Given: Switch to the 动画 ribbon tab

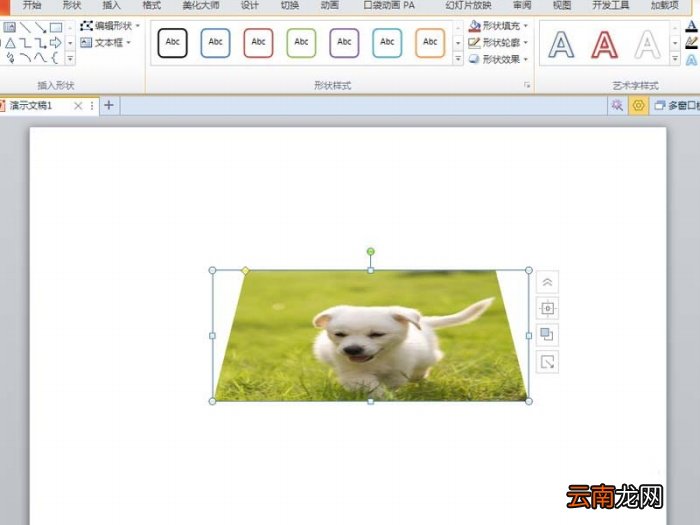Looking at the screenshot, I should (x=330, y=5).
